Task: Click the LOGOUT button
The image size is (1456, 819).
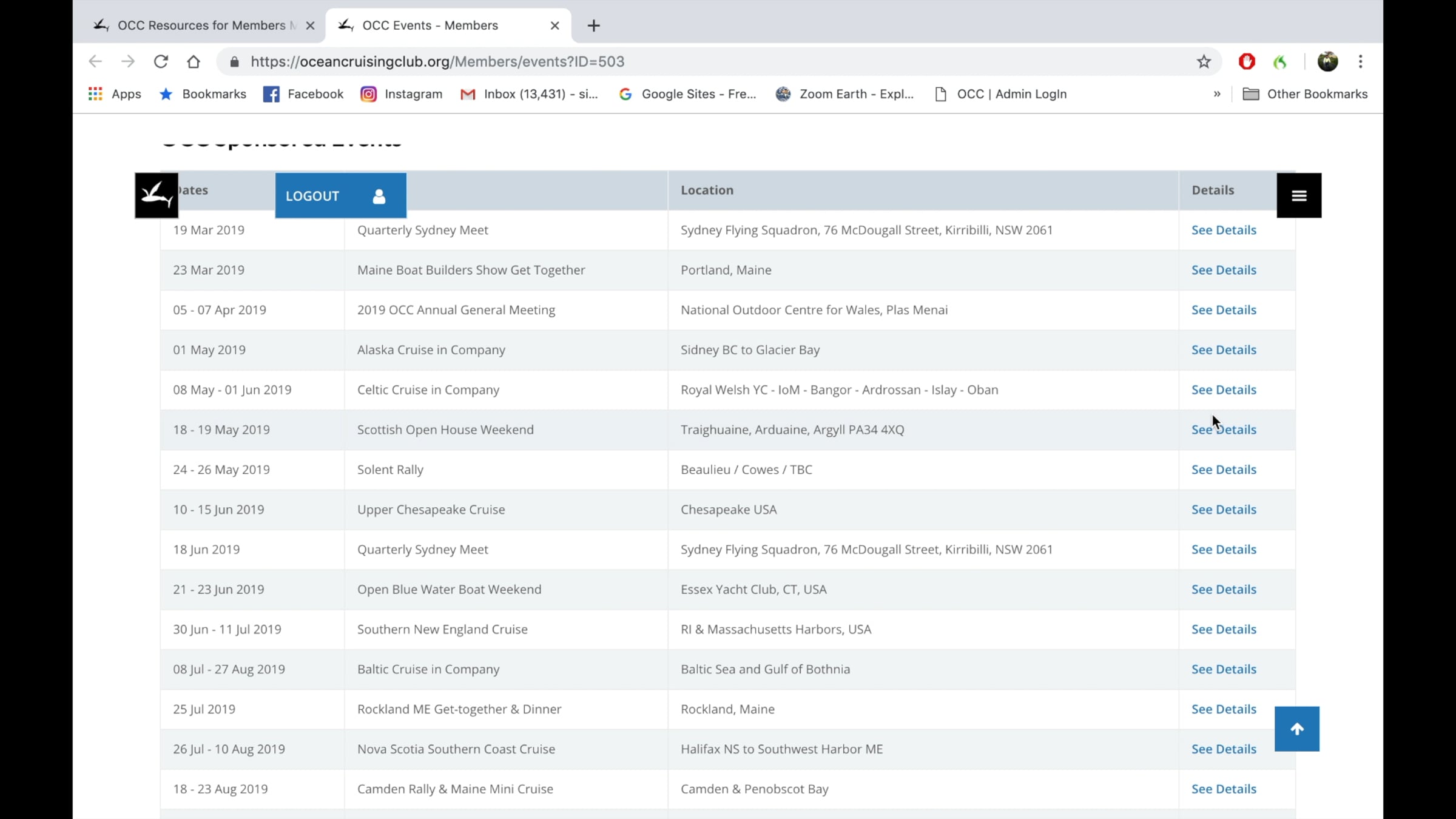Action: coord(341,195)
